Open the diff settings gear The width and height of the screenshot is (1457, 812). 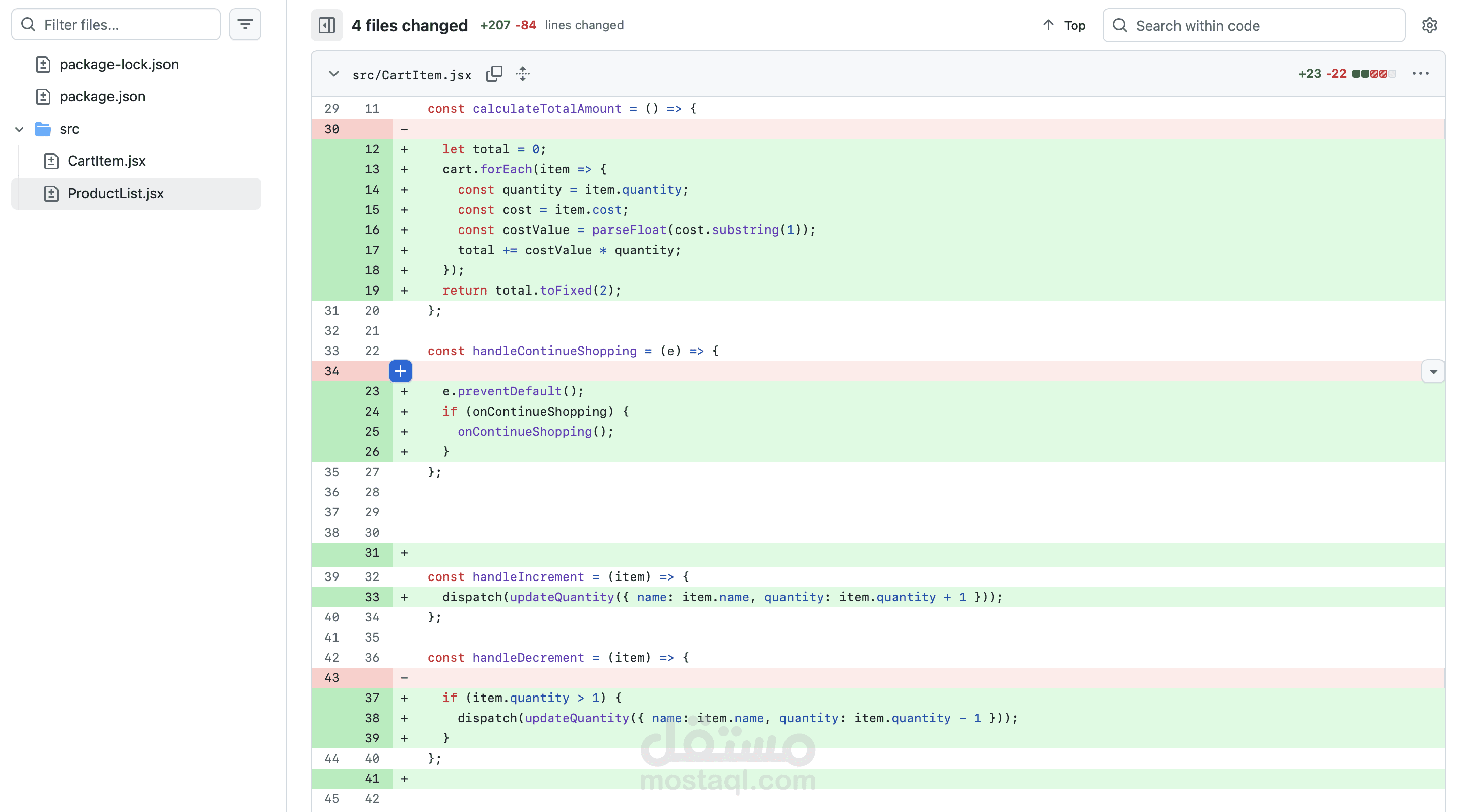pos(1429,25)
